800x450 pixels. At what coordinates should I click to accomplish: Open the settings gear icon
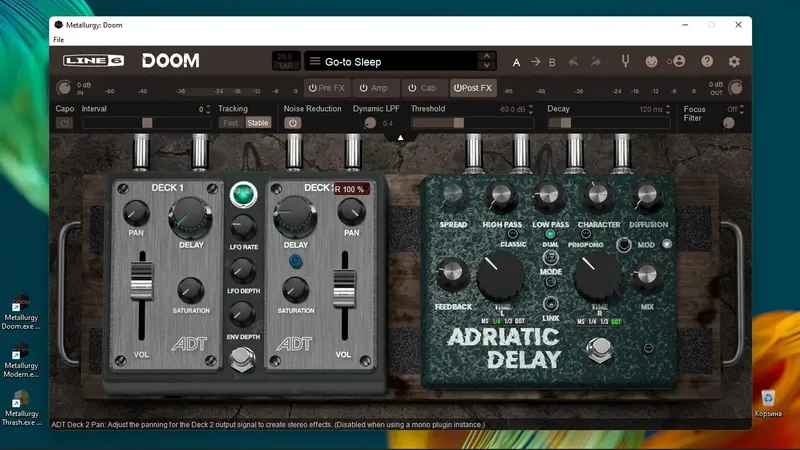pyautogui.click(x=734, y=62)
